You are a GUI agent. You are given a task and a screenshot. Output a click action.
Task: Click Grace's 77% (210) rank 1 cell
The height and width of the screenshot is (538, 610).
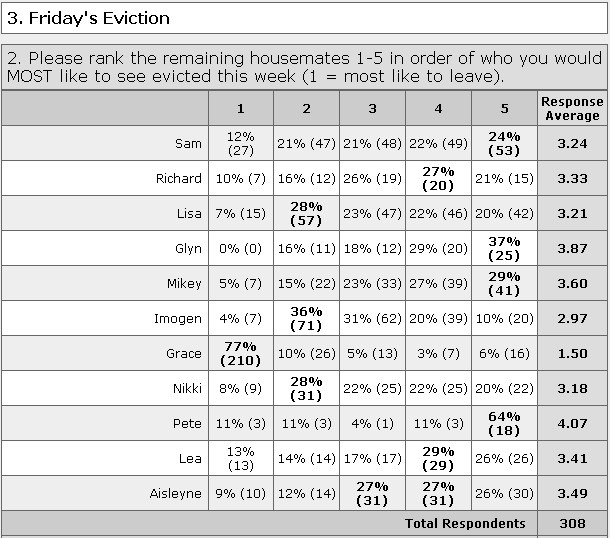point(241,353)
